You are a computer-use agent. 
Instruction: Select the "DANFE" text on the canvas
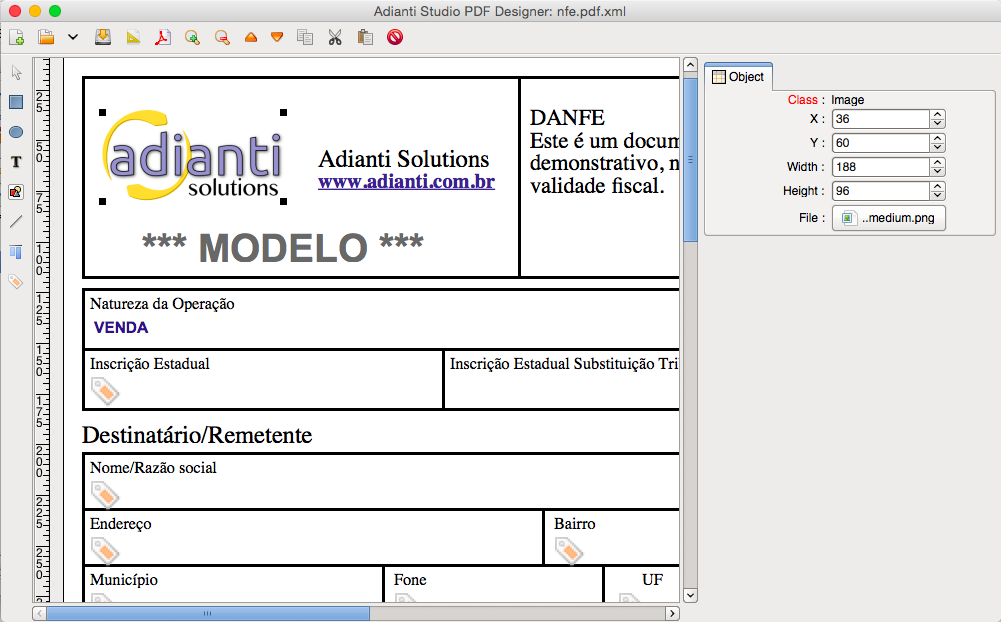567,118
